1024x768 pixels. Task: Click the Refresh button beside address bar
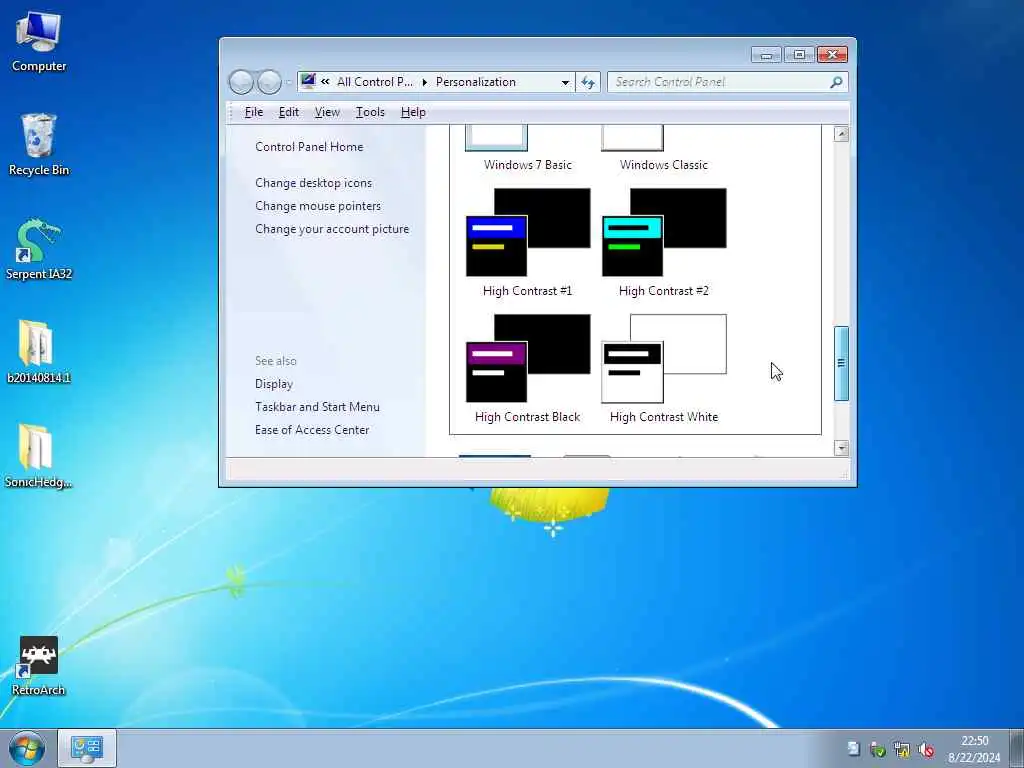[588, 82]
